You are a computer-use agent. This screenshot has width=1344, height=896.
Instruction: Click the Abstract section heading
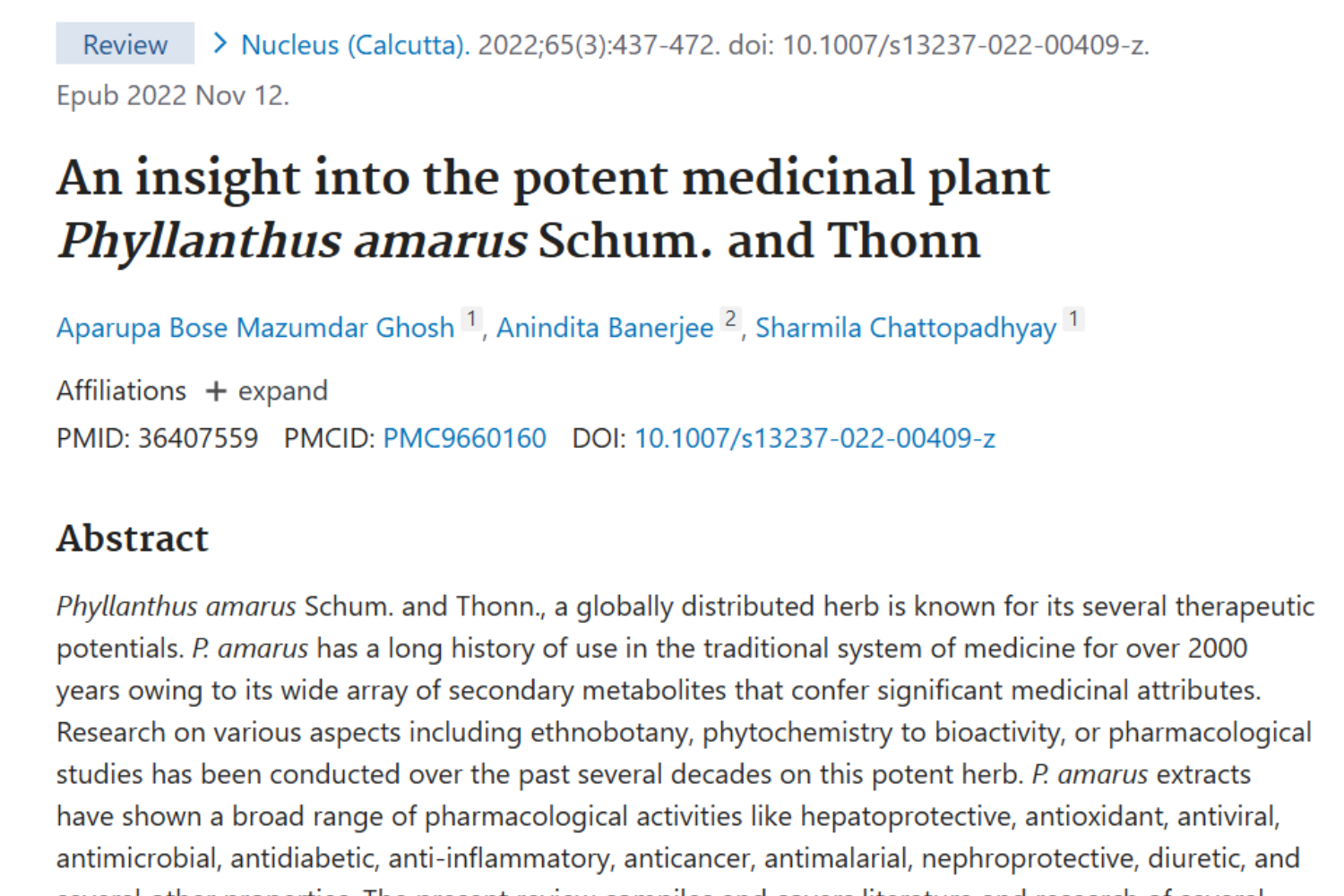pyautogui.click(x=132, y=538)
